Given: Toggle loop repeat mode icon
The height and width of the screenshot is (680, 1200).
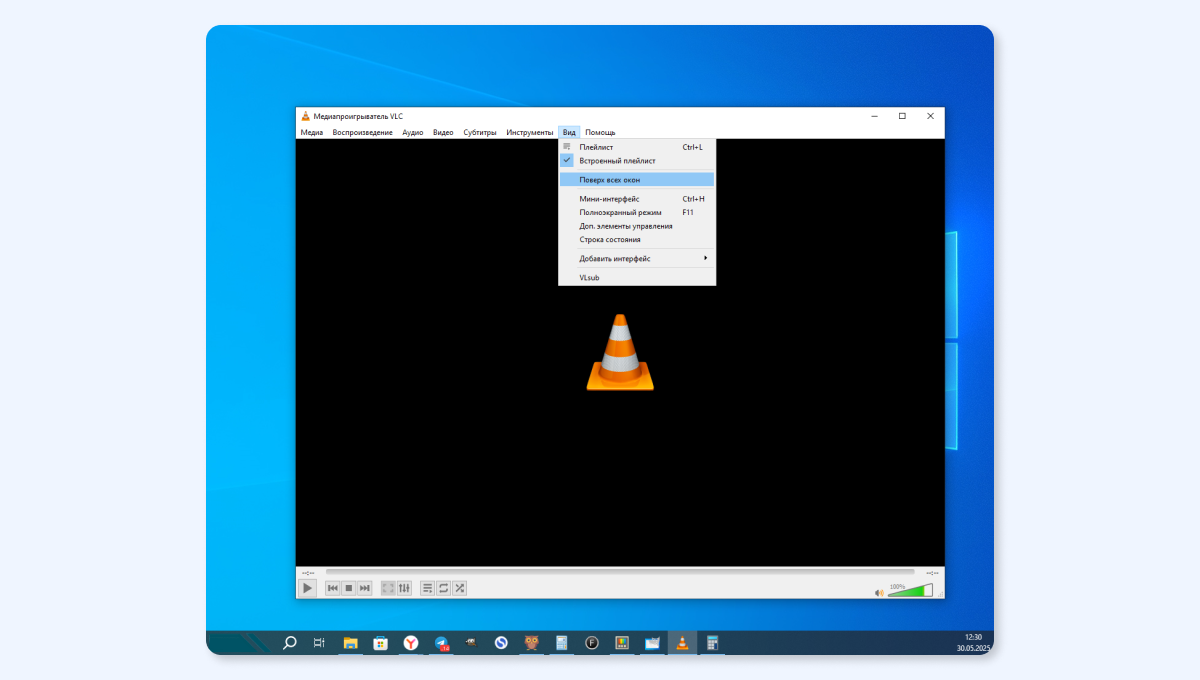Looking at the screenshot, I should click(x=443, y=588).
